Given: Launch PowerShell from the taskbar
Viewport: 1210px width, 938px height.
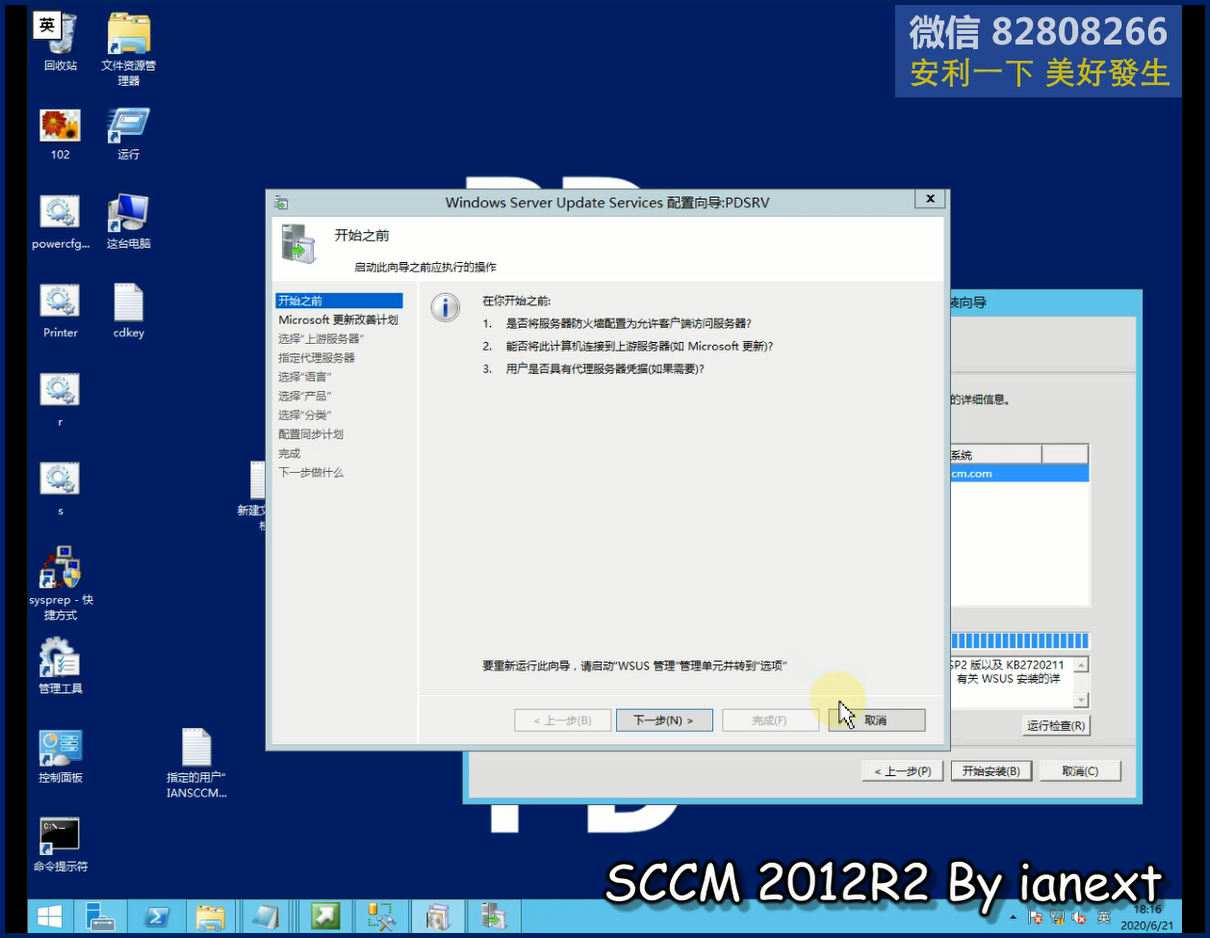Looking at the screenshot, I should pyautogui.click(x=157, y=916).
